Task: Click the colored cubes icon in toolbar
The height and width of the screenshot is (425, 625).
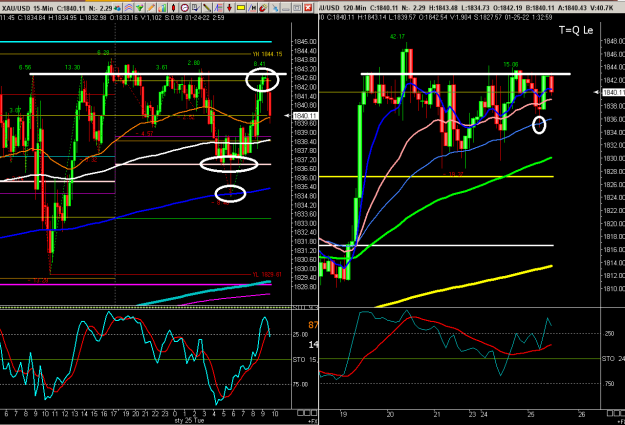Action: tap(117, 8)
